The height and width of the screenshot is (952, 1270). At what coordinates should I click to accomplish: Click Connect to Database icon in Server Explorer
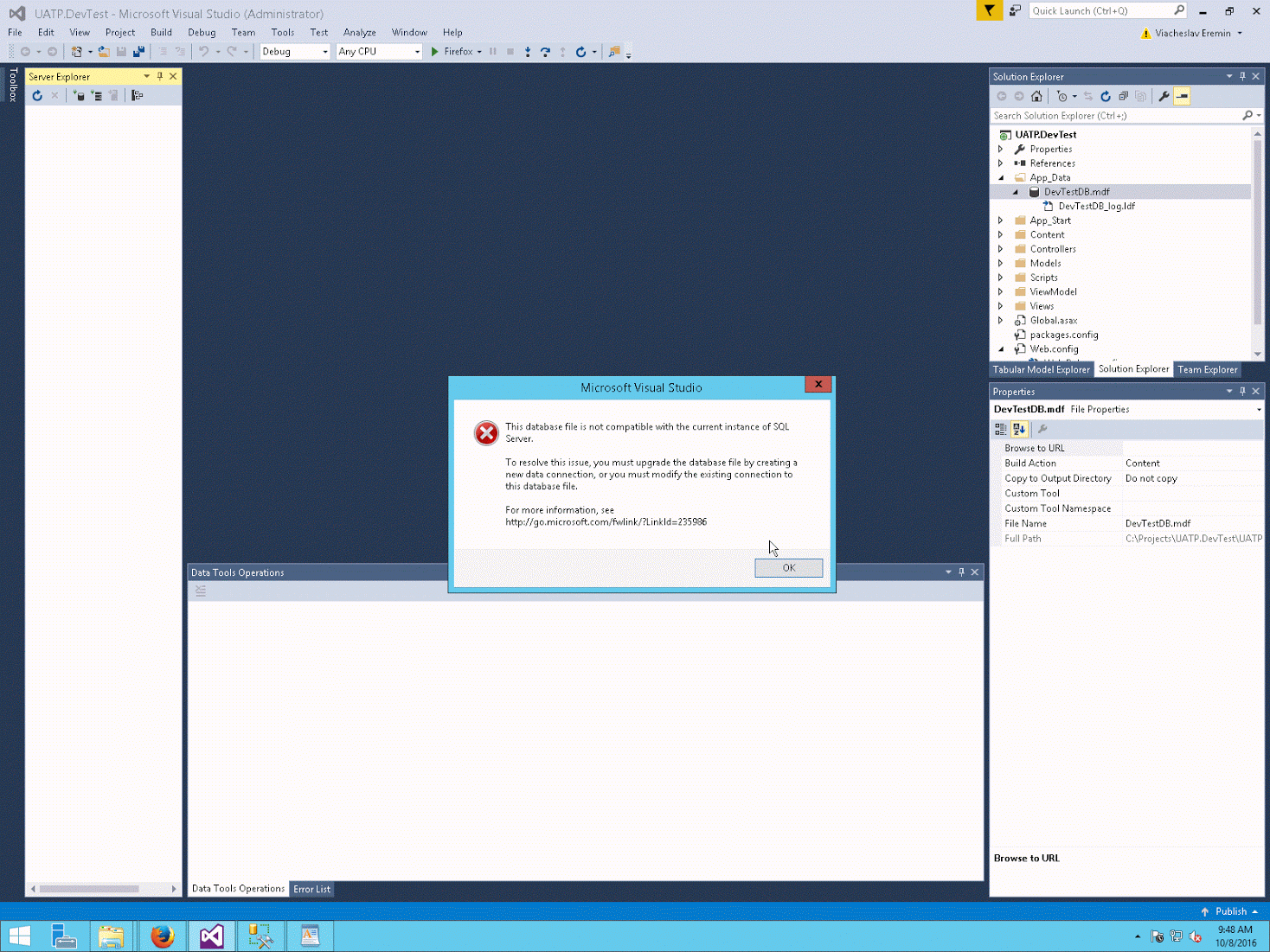point(80,96)
